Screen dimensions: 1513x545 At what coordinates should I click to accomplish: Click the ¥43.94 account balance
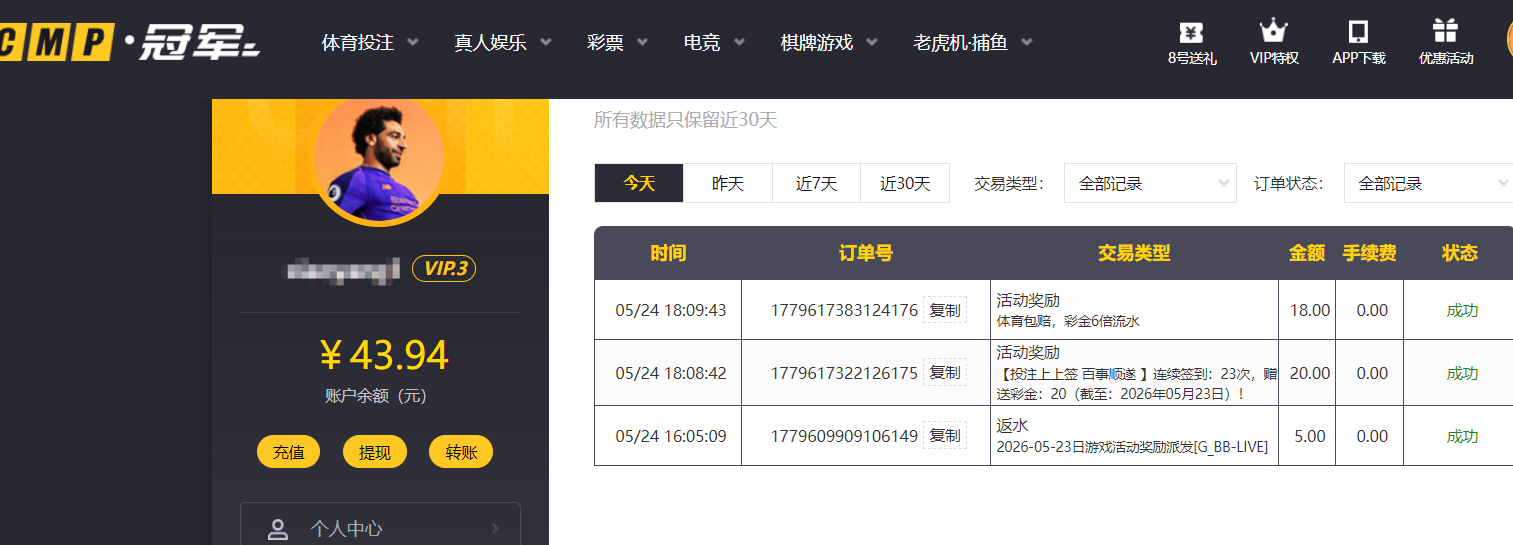tap(384, 355)
